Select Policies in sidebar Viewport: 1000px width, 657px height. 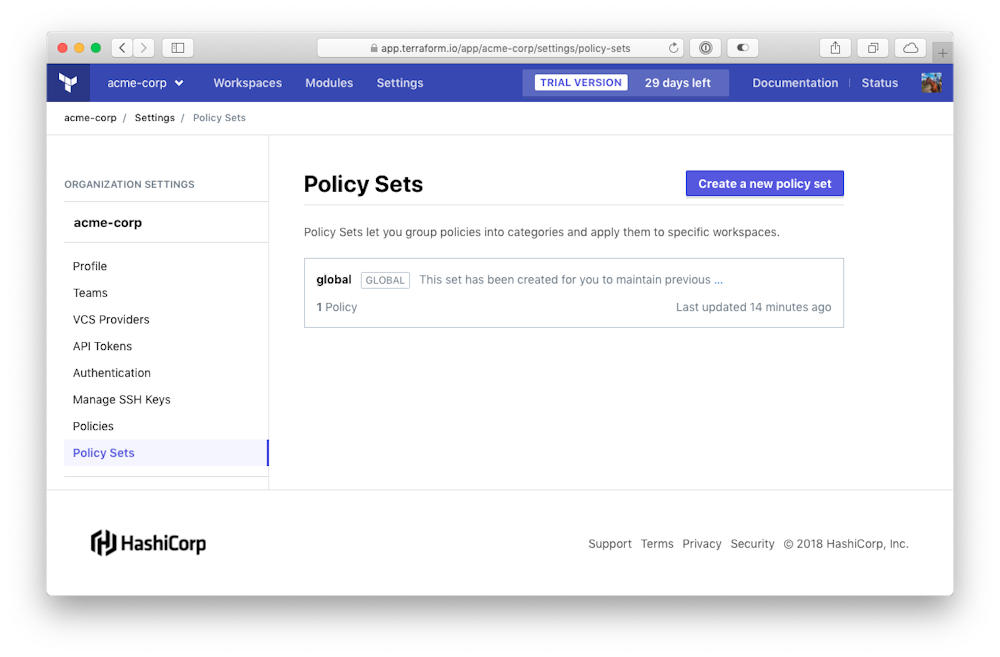point(93,426)
